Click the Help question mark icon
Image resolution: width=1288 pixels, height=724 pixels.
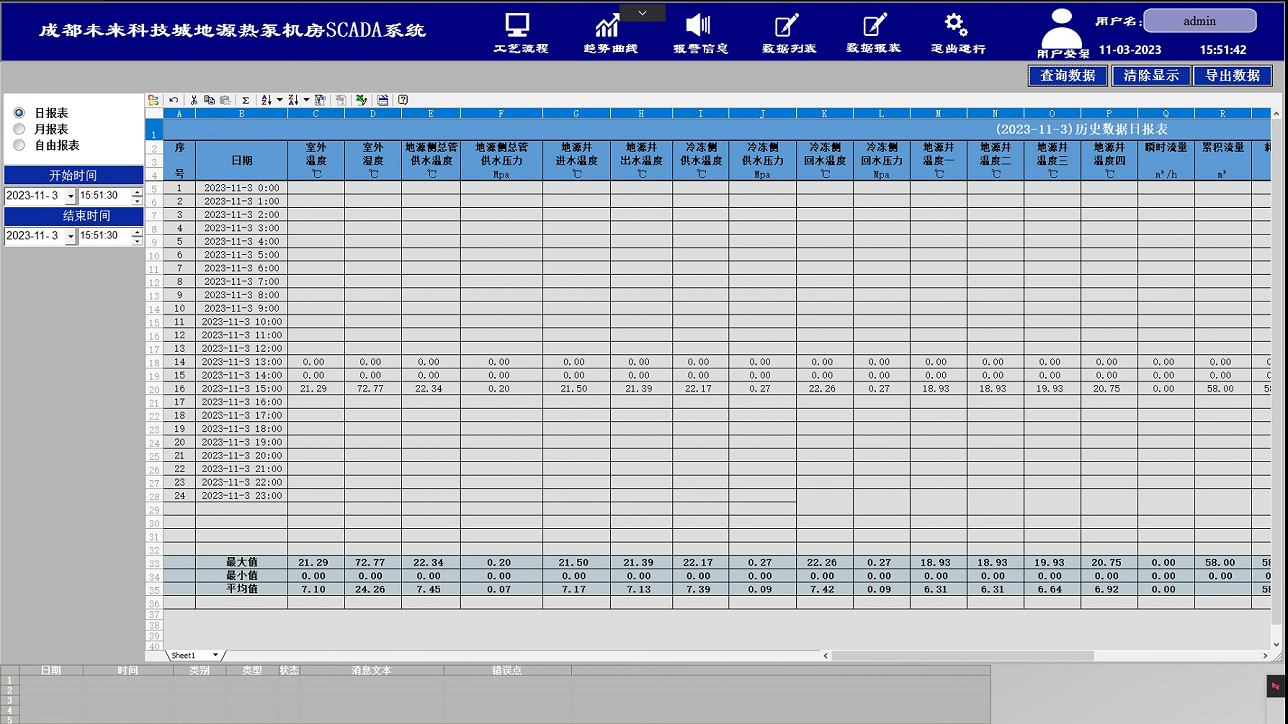(x=403, y=100)
